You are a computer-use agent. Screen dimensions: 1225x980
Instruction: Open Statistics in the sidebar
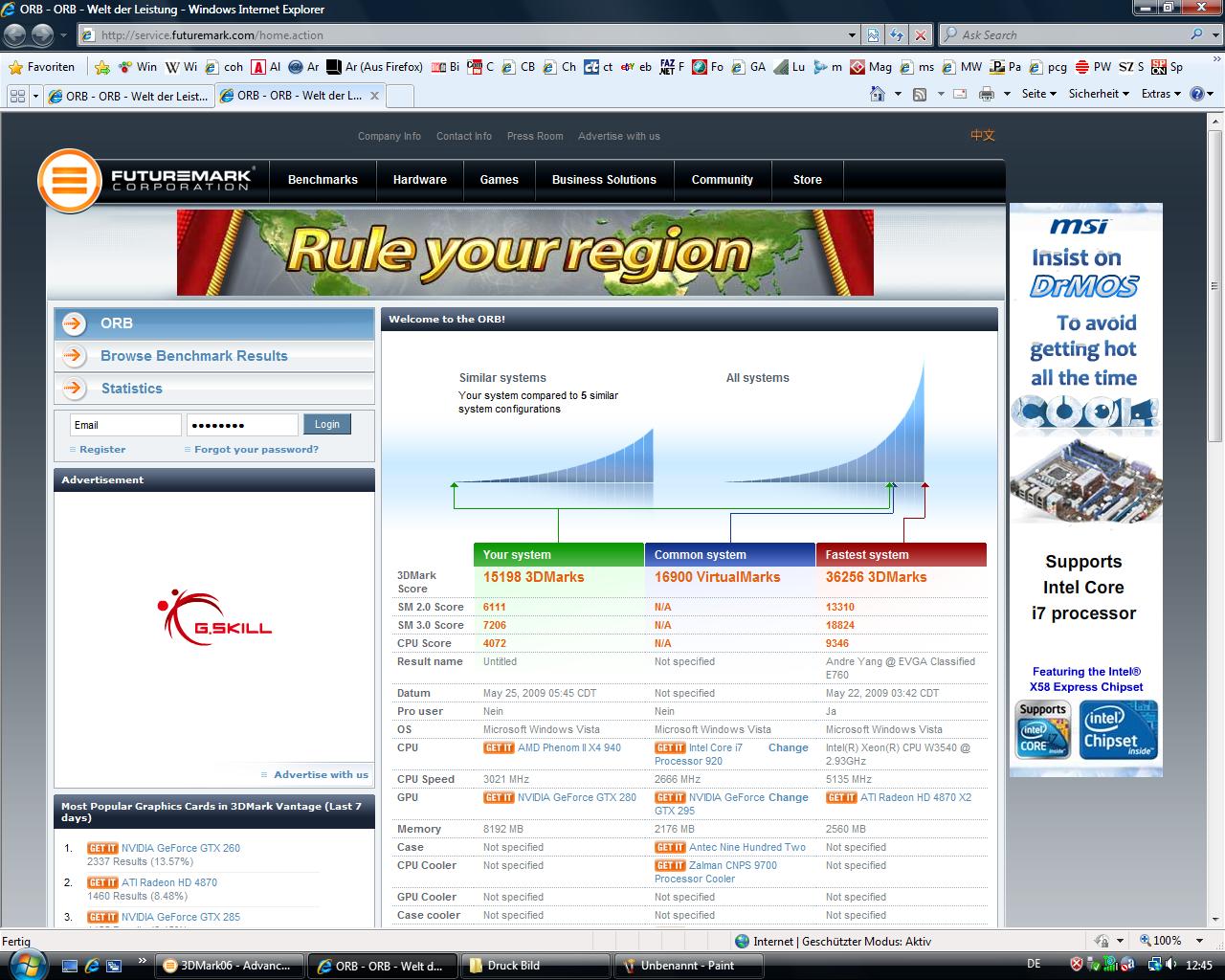pos(214,389)
